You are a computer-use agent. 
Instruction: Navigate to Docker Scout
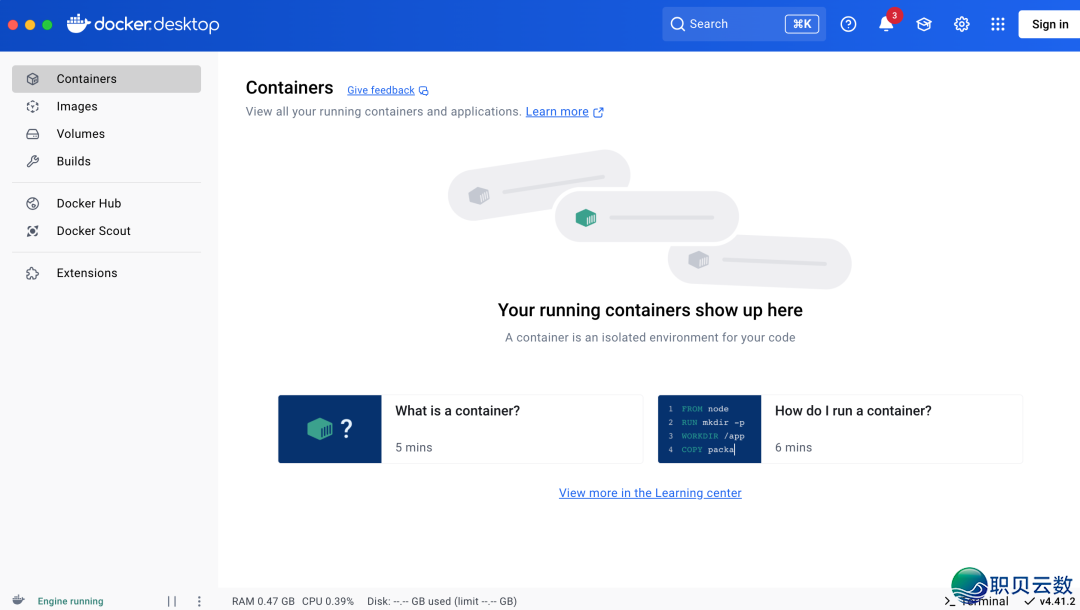93,231
